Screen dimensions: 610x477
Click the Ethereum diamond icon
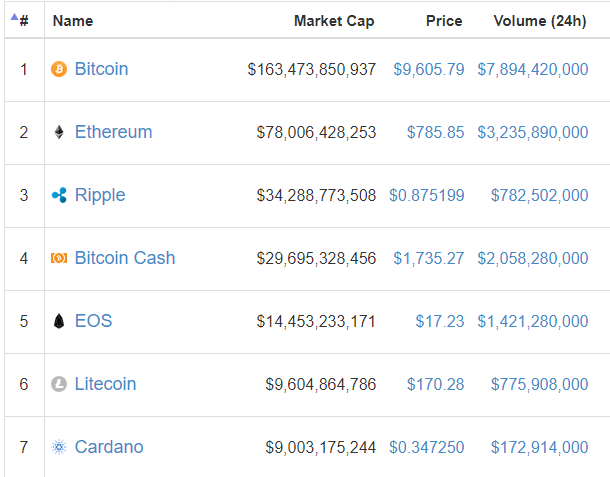click(59, 132)
